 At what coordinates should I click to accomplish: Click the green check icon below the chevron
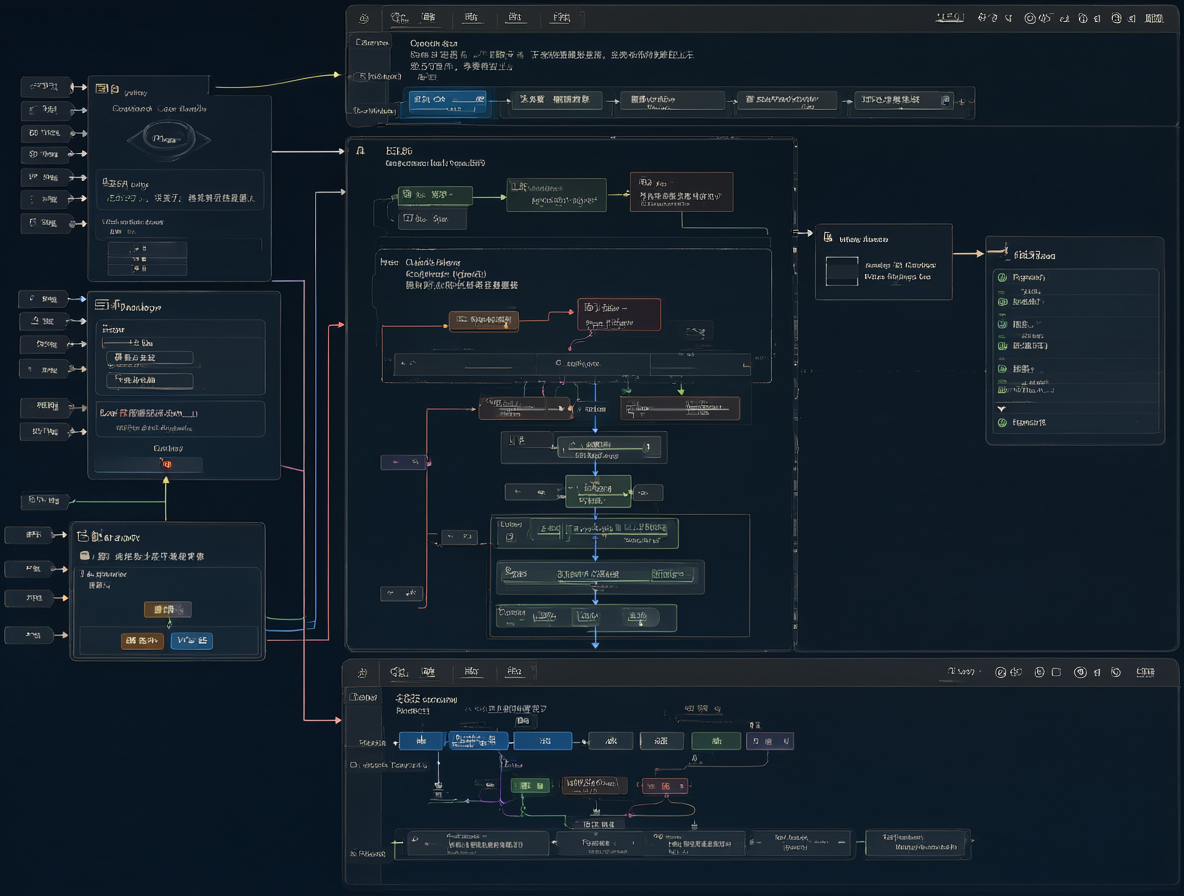[x=1003, y=423]
